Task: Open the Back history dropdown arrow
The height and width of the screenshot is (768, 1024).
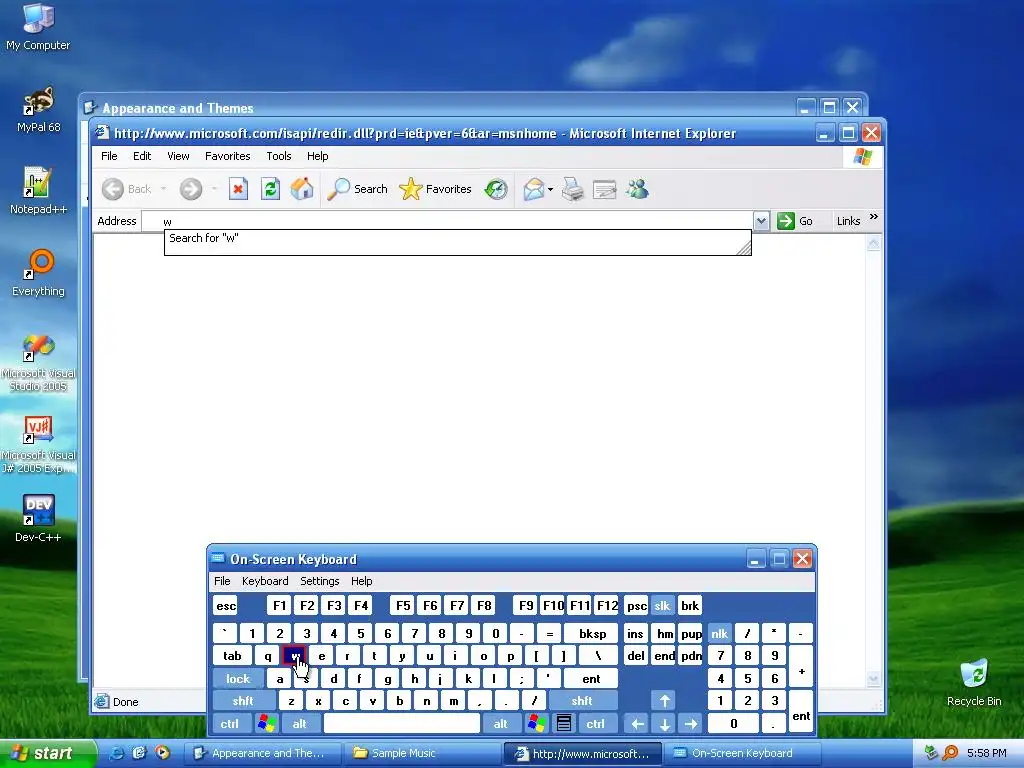Action: 163,189
